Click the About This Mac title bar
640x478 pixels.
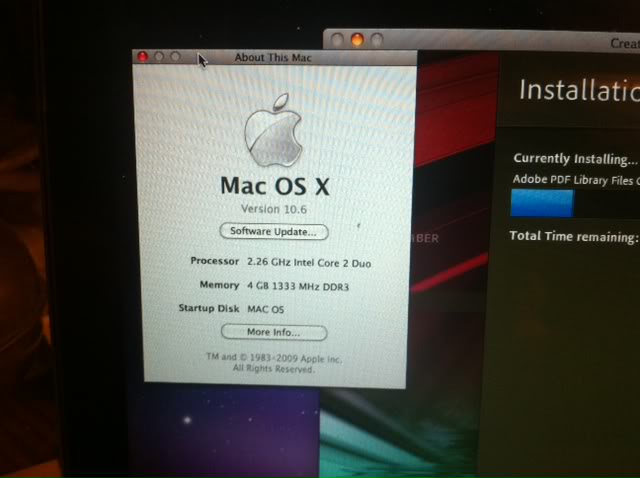275,57
